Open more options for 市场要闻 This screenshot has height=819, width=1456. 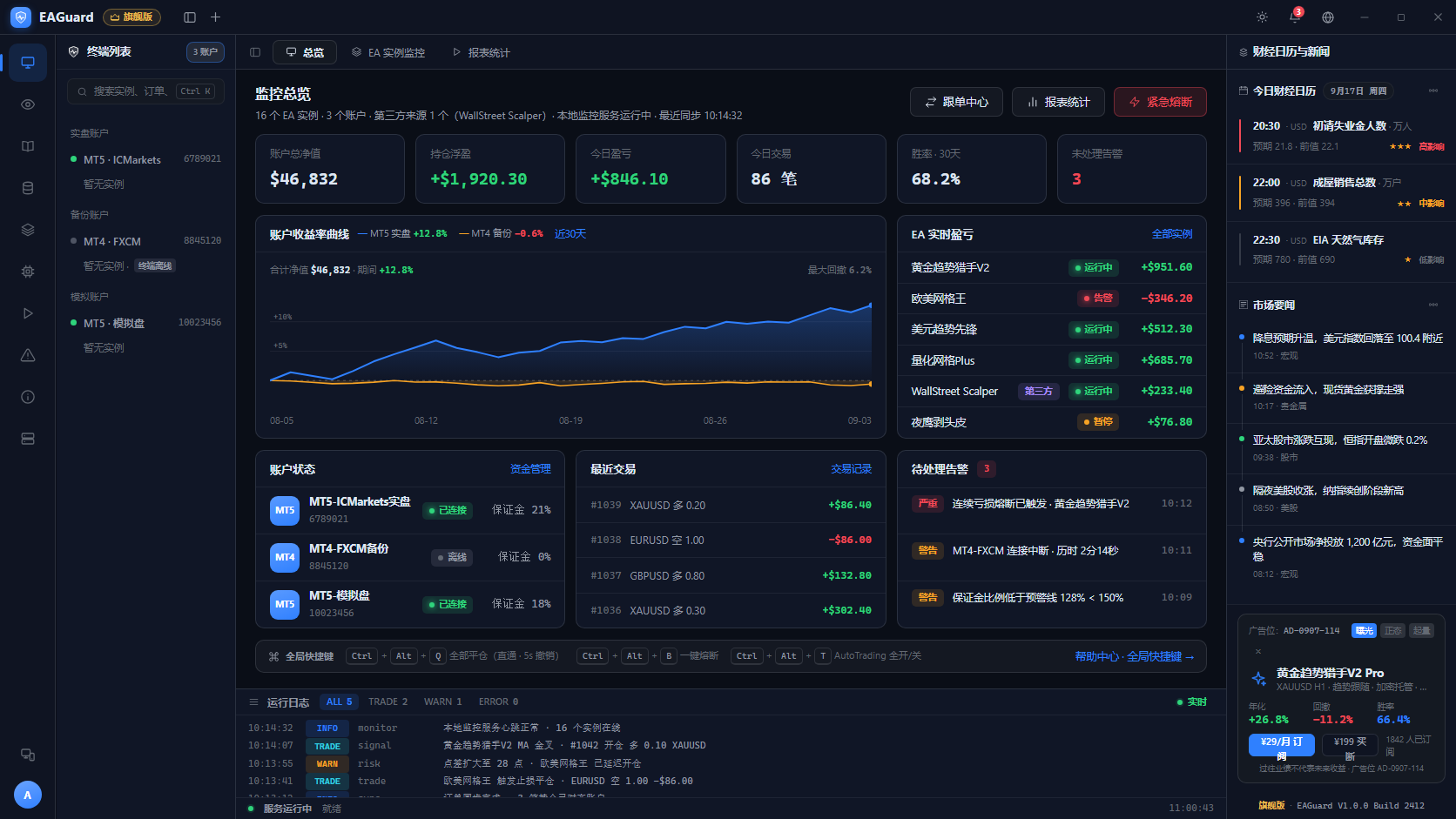pos(1433,305)
